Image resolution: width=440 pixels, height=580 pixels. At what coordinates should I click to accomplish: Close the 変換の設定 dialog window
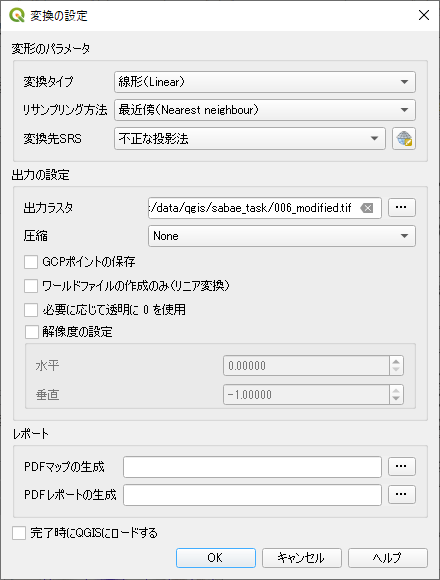[x=424, y=15]
